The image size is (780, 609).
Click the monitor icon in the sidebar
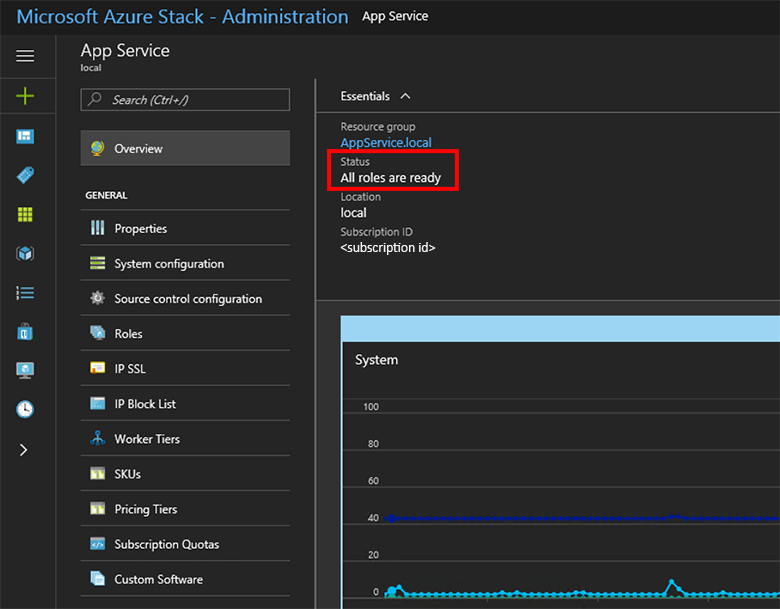pyautogui.click(x=25, y=370)
